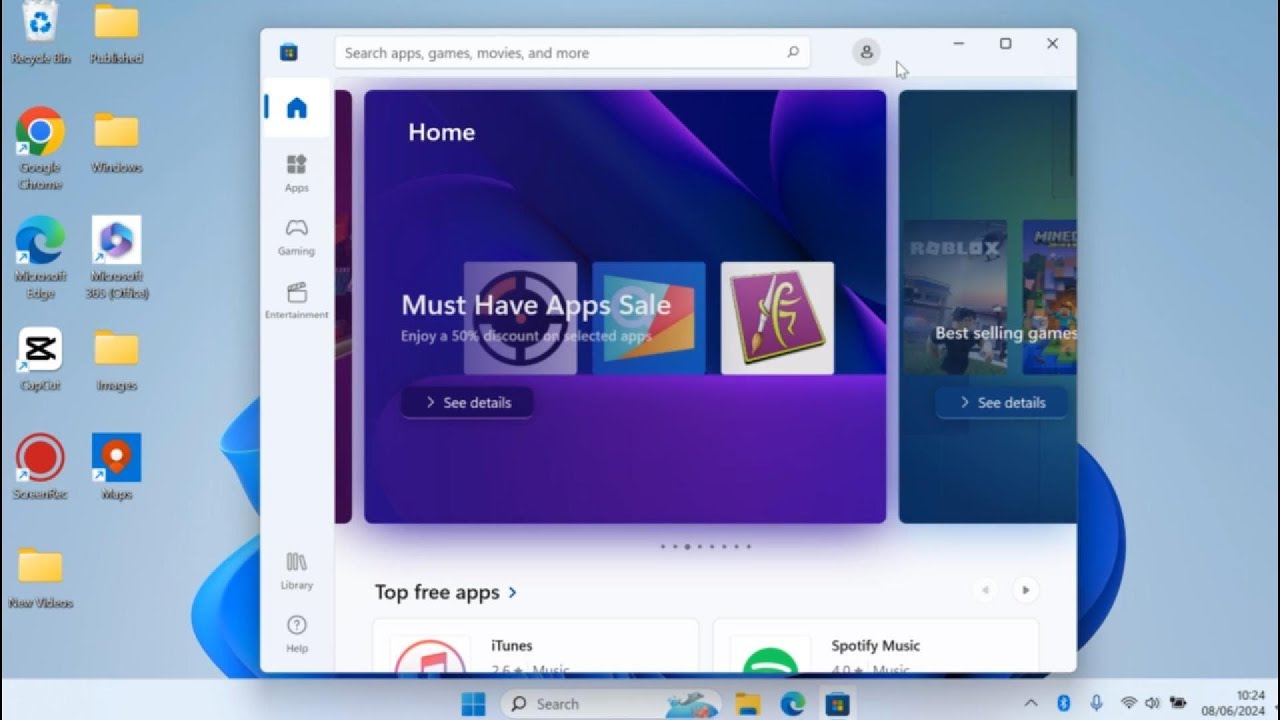The width and height of the screenshot is (1280, 720).
Task: Select the colorful striped app tile
Action: (649, 318)
